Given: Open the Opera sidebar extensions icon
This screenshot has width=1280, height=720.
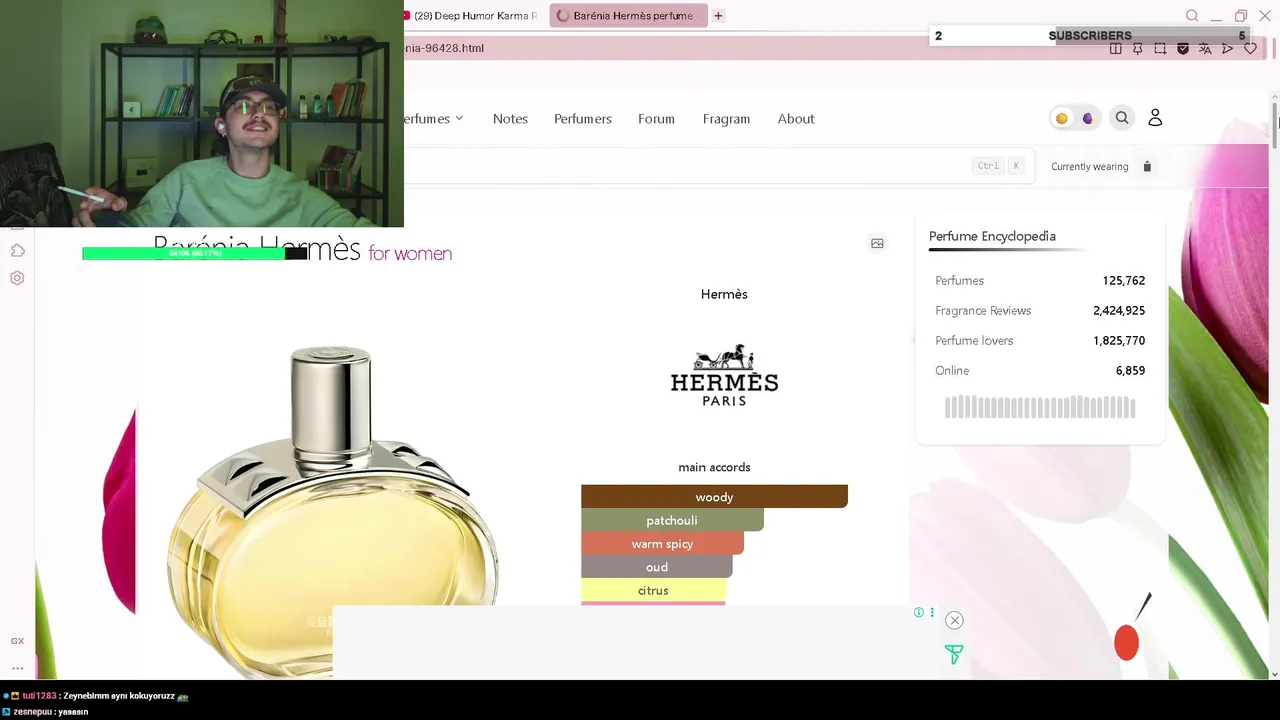Looking at the screenshot, I should 17,251.
